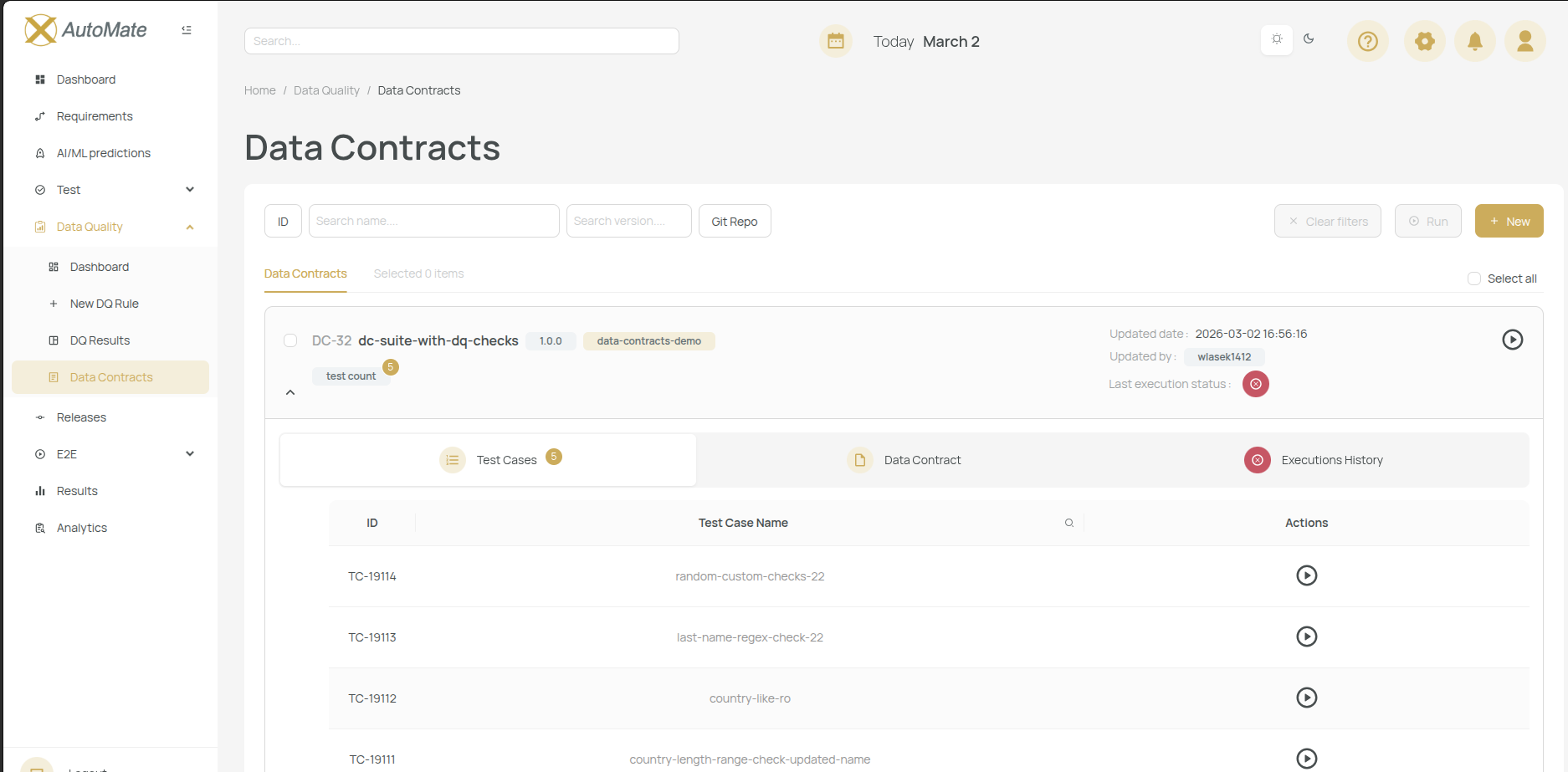Click the Git Repo filter button
Viewport: 1568px width, 772px height.
point(734,221)
